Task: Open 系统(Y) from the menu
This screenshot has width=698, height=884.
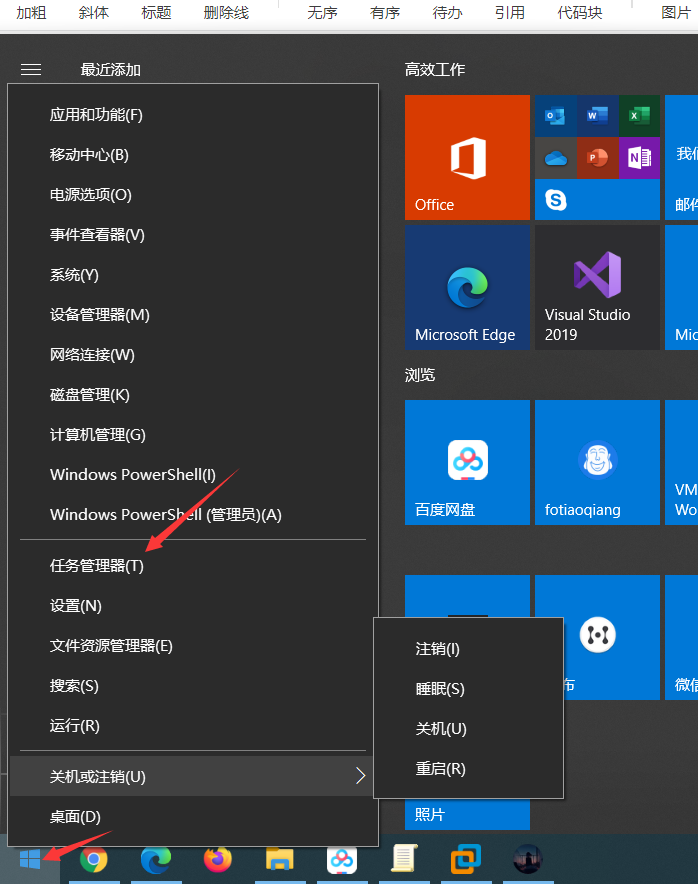Action: pos(193,275)
